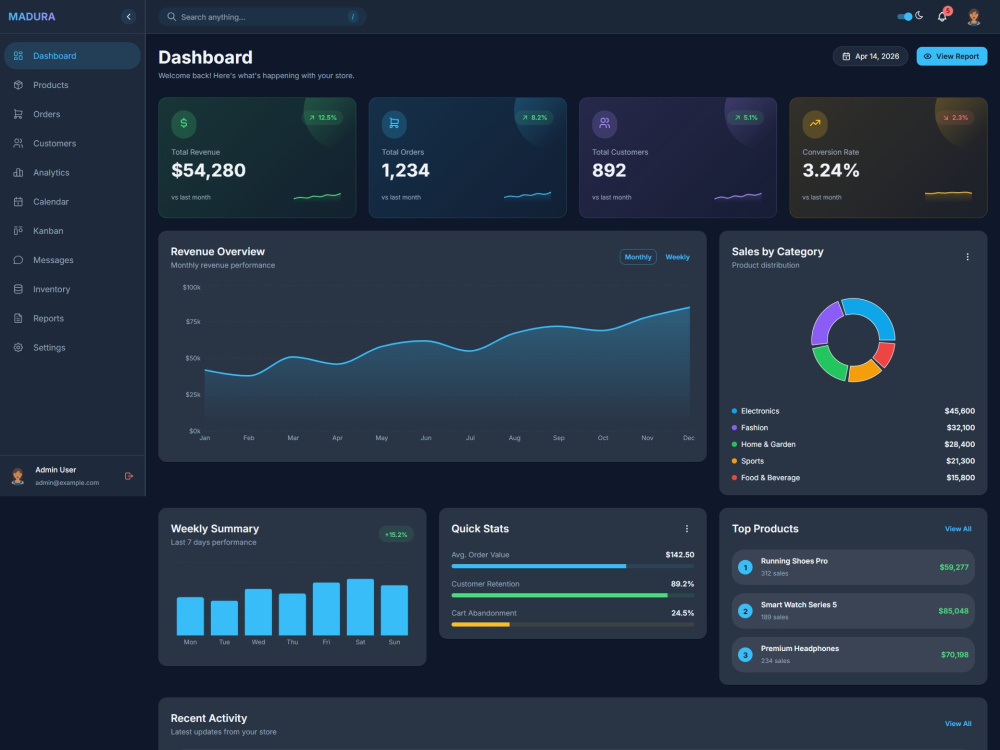The image size is (1000, 750).
Task: Click the cart icon on Total Orders card
Action: click(x=394, y=123)
